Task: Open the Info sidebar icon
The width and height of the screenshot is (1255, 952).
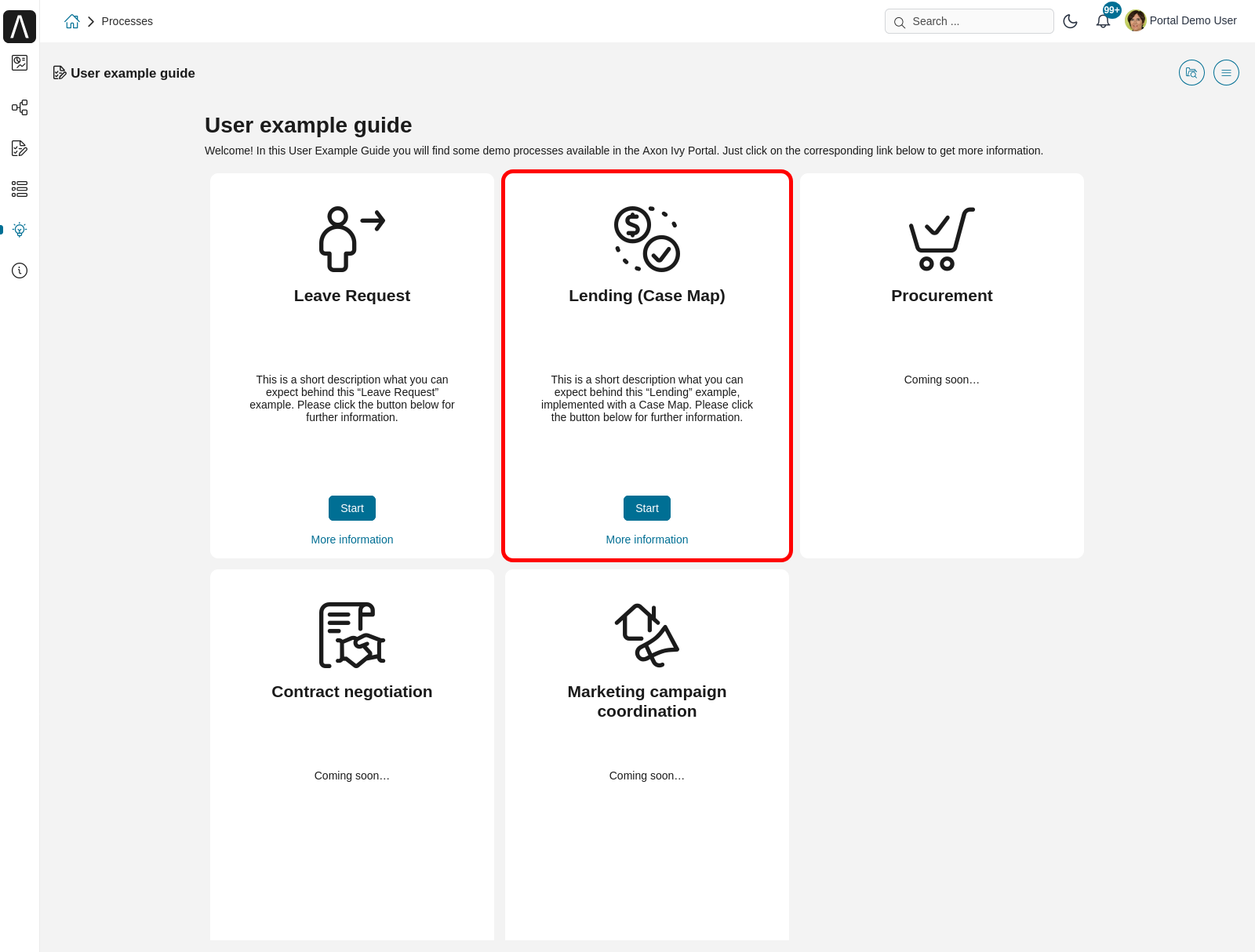Action: click(x=19, y=271)
